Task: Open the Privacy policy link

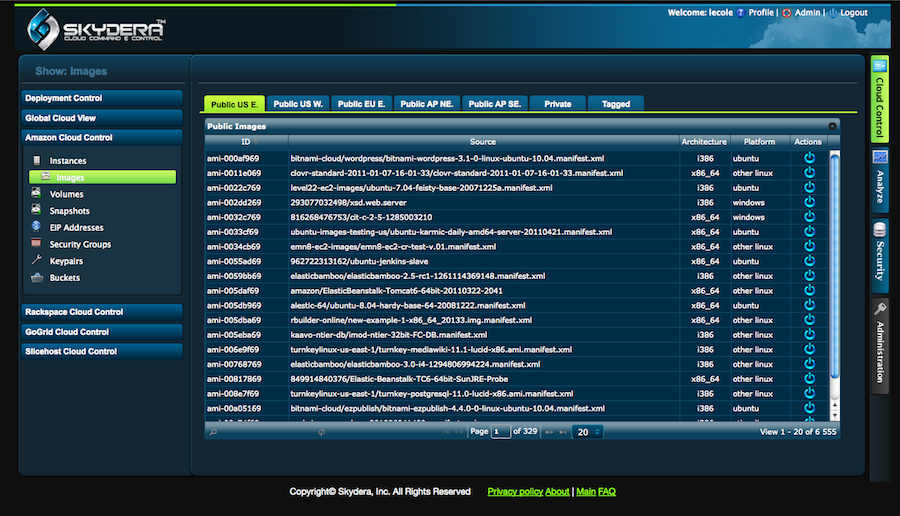Action: click(514, 492)
